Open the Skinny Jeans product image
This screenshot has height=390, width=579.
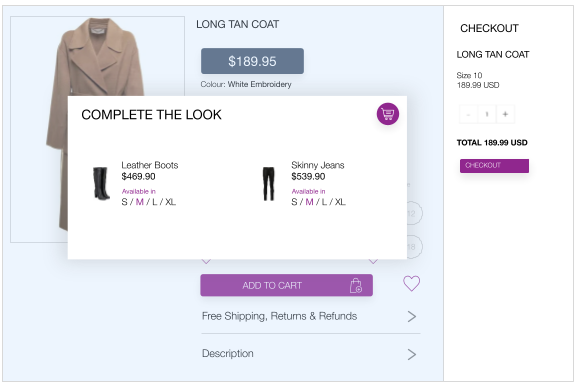point(268,184)
